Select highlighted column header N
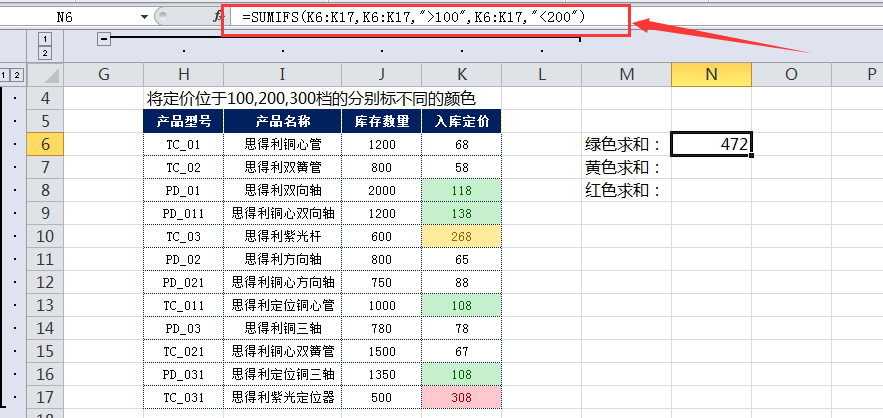Viewport: 883px width, 418px height. tap(711, 74)
